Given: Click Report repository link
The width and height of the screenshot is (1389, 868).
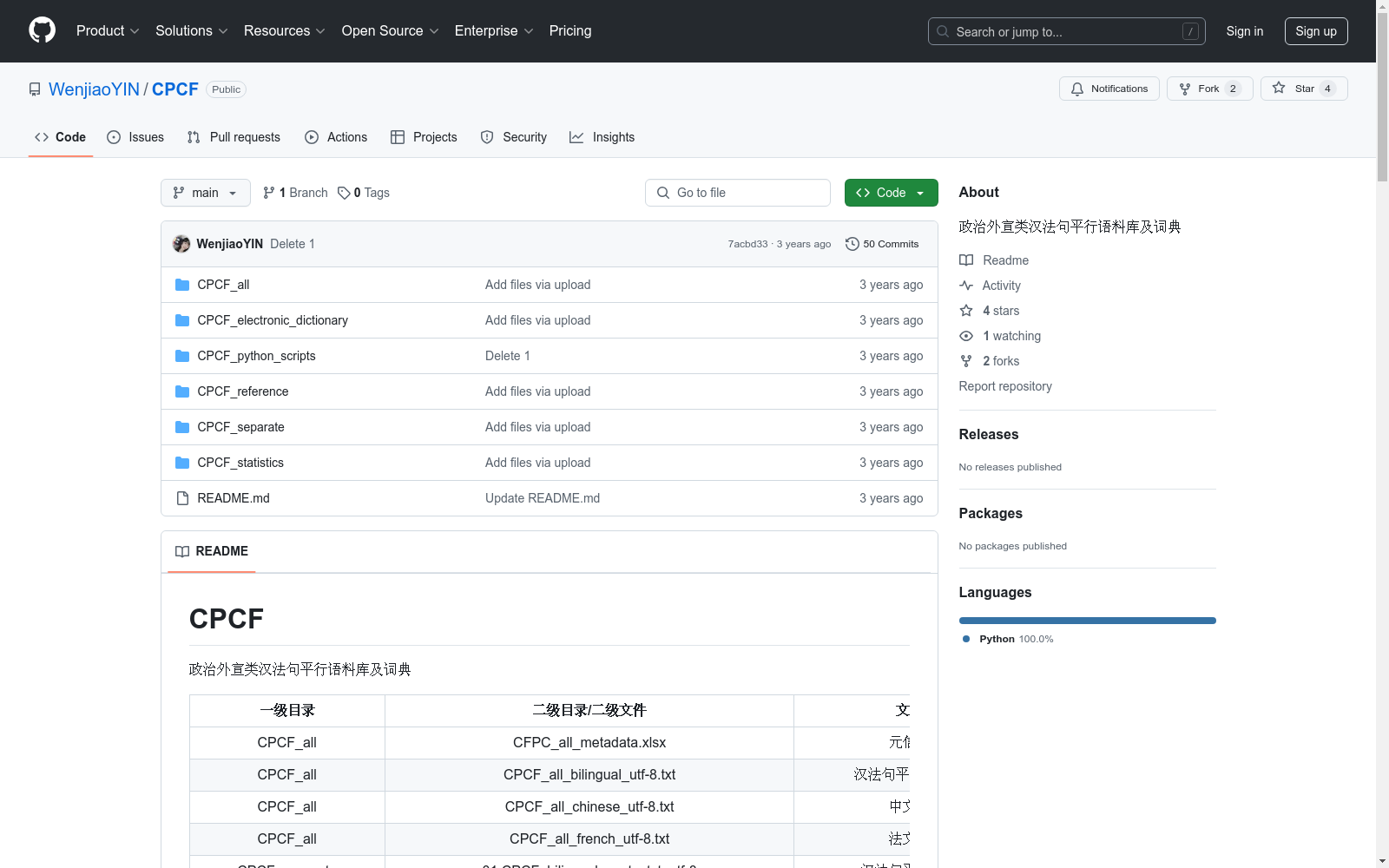Looking at the screenshot, I should pos(1005,386).
